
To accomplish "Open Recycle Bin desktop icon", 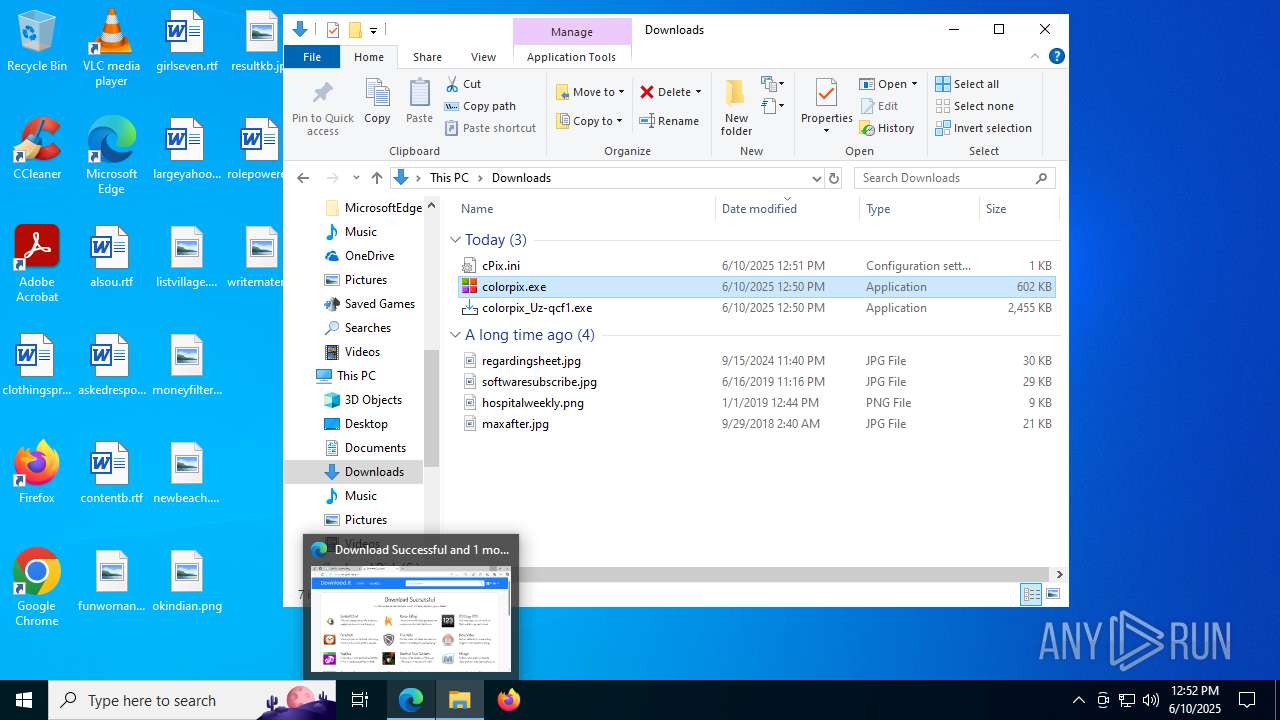I will point(37,42).
